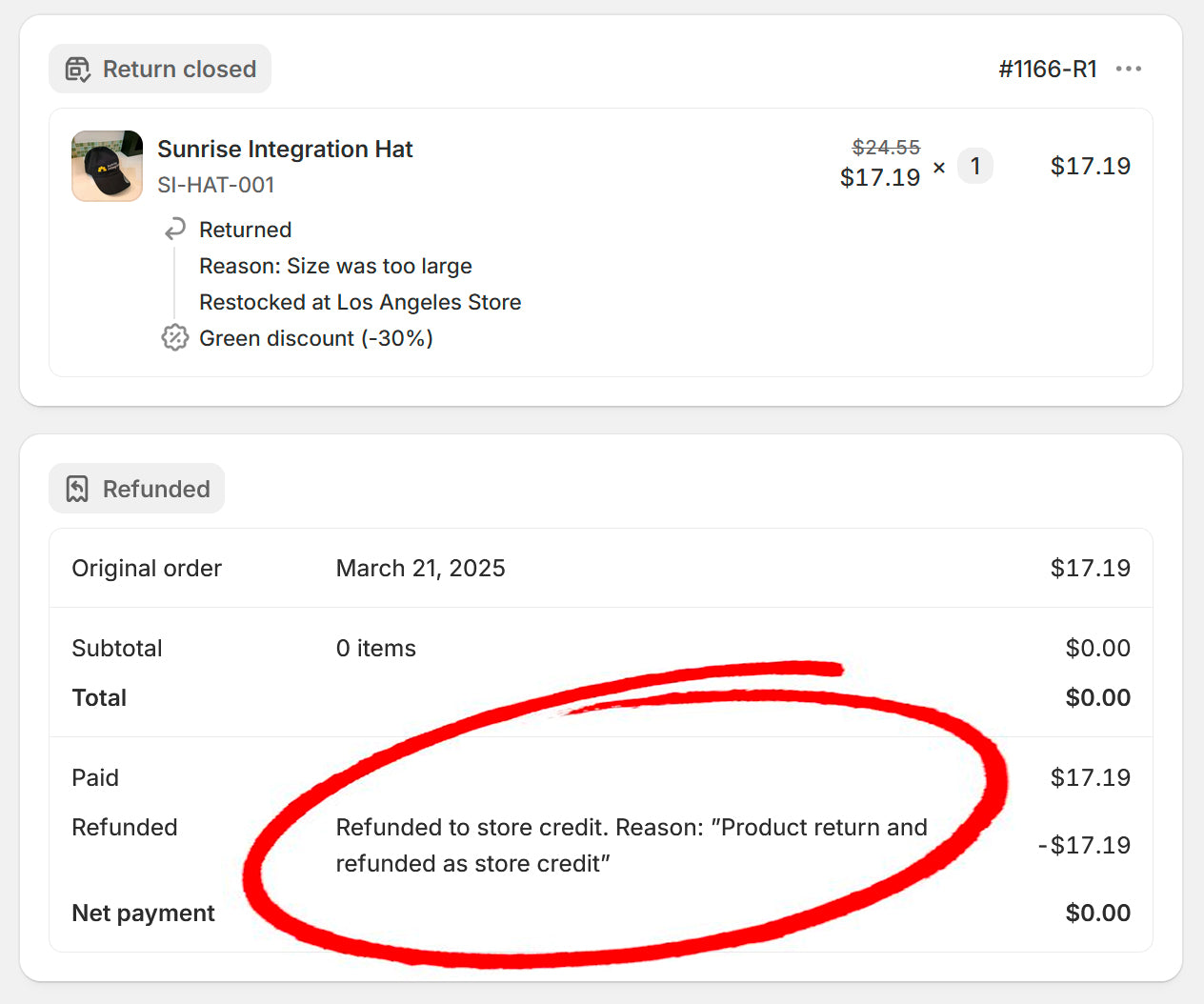
Task: Click the -$17.19 refunded amount
Action: click(x=1084, y=845)
